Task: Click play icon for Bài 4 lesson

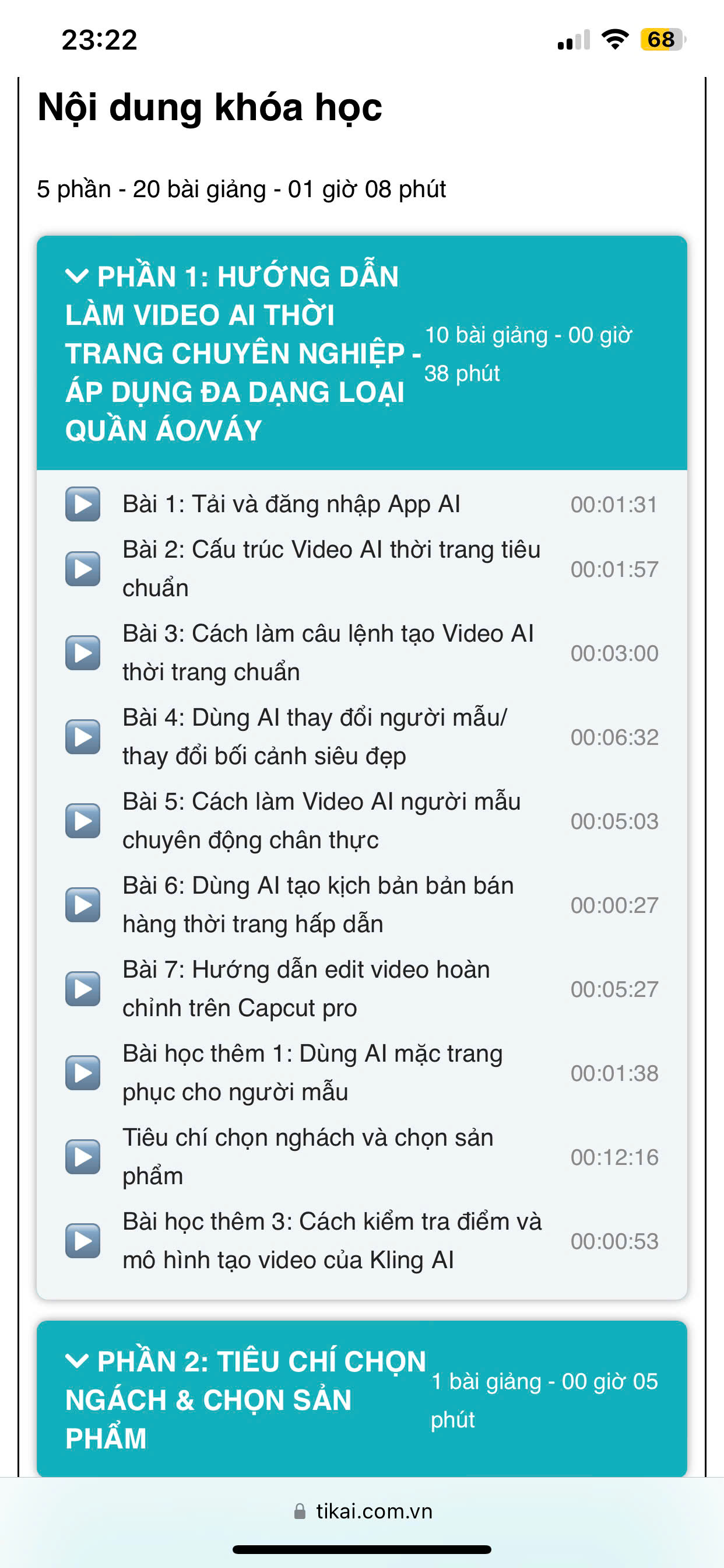Action: (x=83, y=737)
